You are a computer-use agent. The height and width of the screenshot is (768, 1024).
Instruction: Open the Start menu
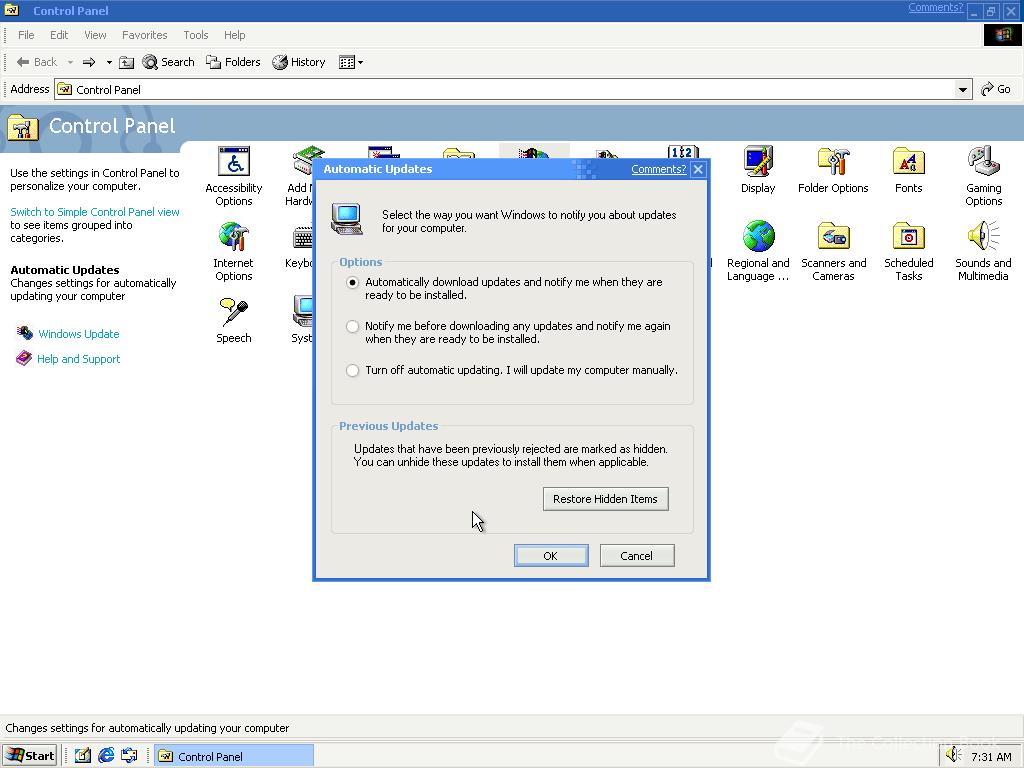coord(30,756)
